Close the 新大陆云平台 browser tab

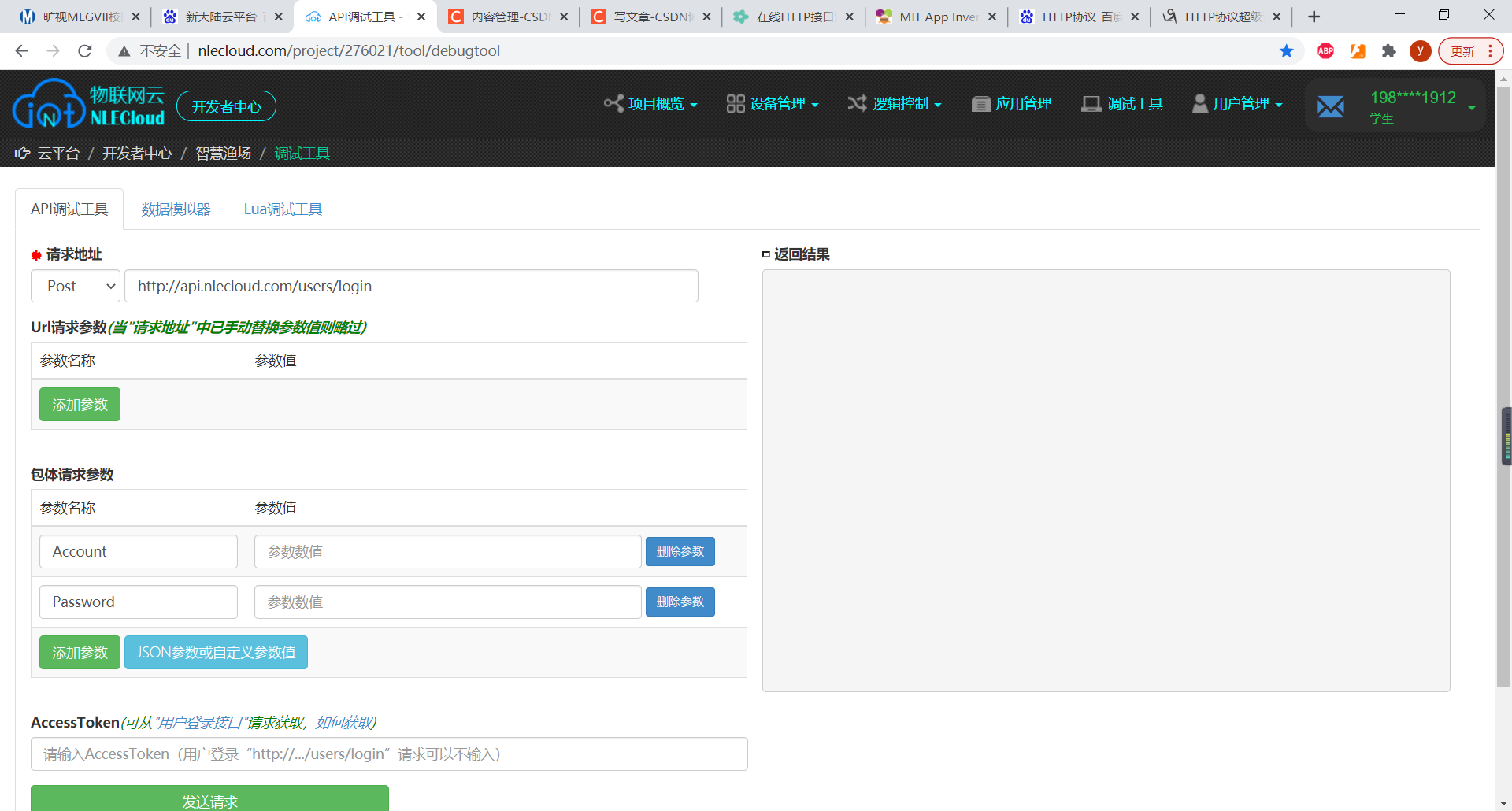(278, 17)
